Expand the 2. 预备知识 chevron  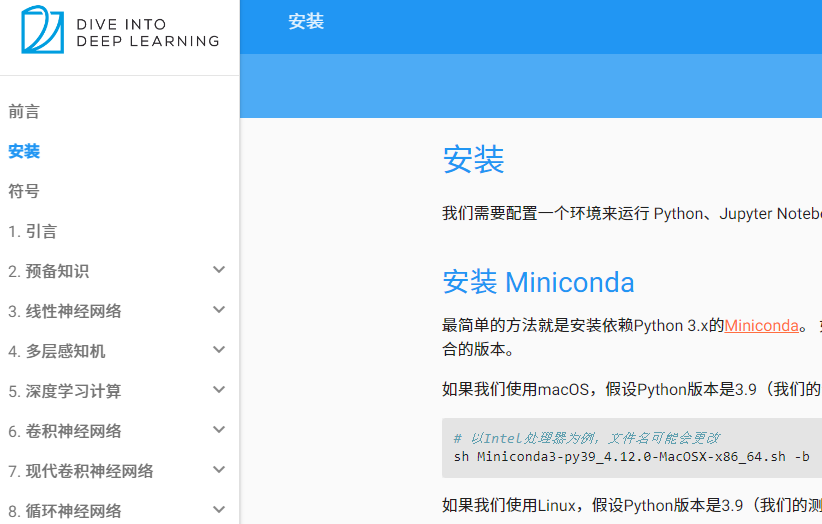coord(219,270)
